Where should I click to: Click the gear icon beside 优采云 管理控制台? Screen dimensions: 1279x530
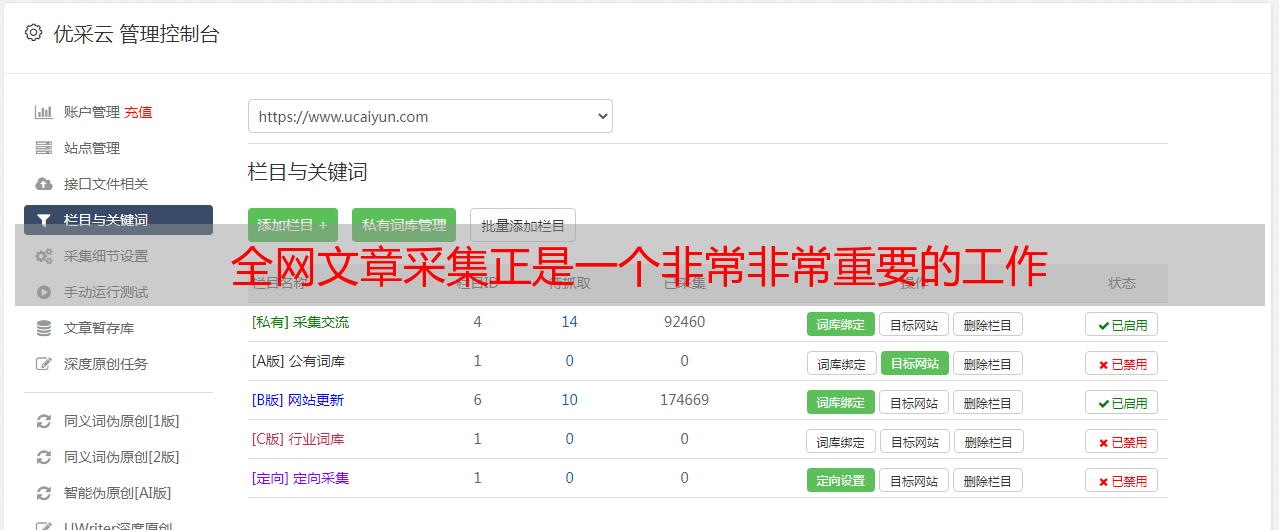pos(33,33)
